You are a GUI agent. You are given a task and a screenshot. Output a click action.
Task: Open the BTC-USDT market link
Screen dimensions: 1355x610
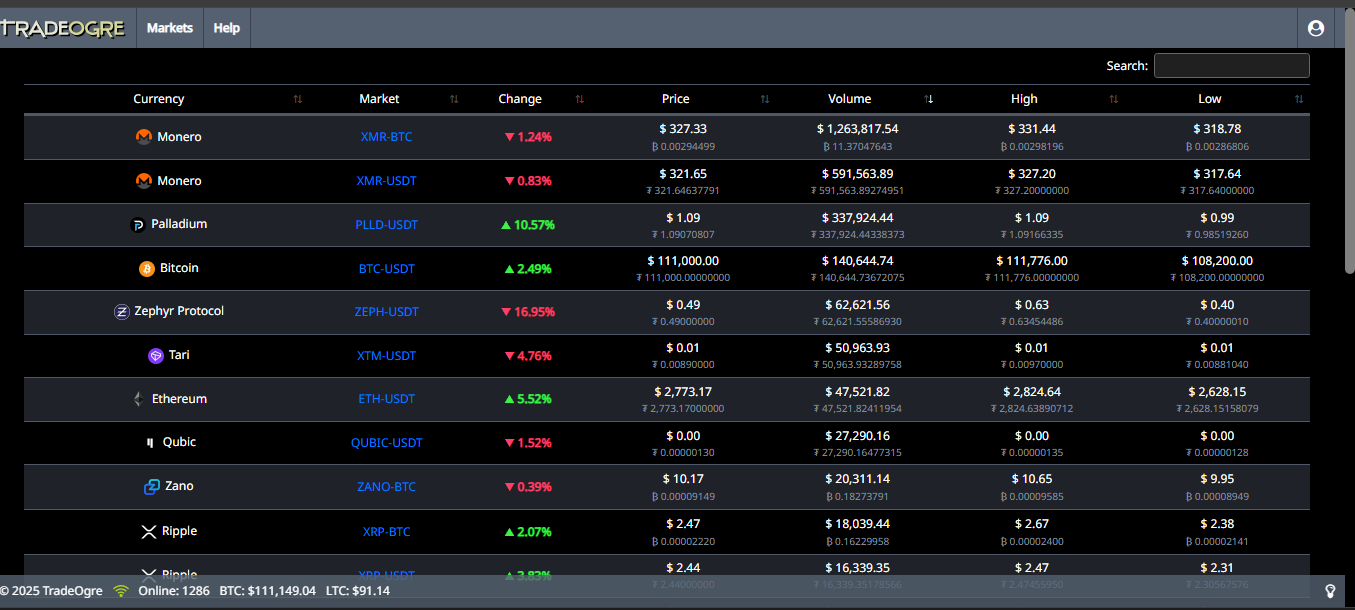click(x=386, y=269)
